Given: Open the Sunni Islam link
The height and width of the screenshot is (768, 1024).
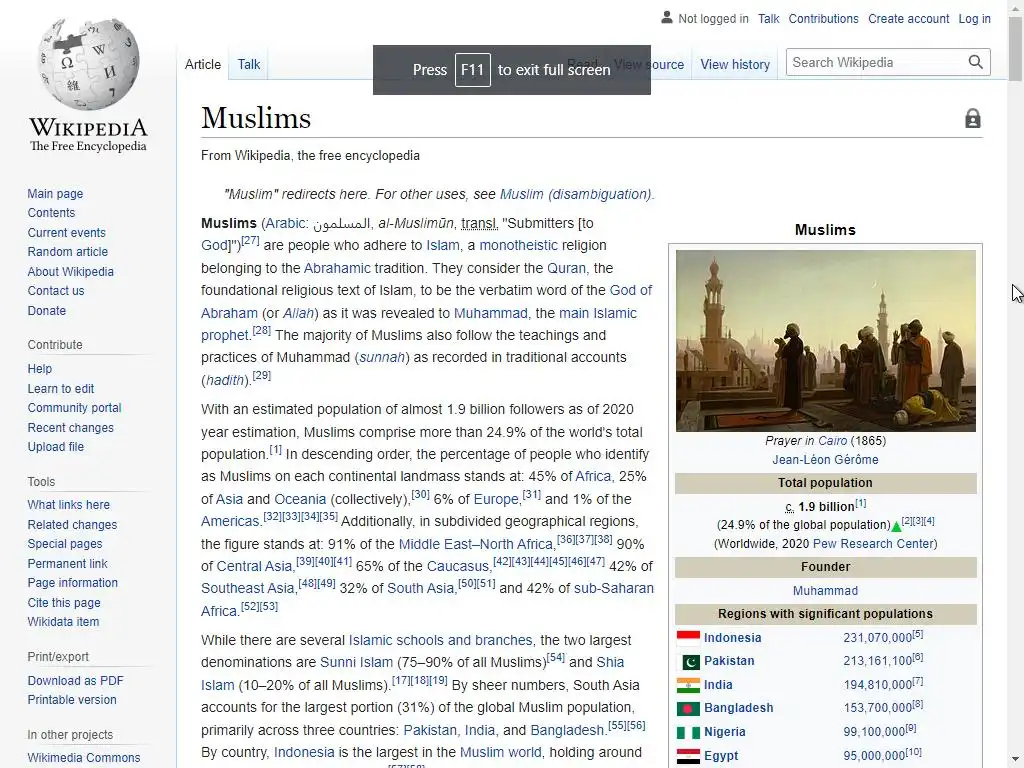Looking at the screenshot, I should [x=356, y=662].
